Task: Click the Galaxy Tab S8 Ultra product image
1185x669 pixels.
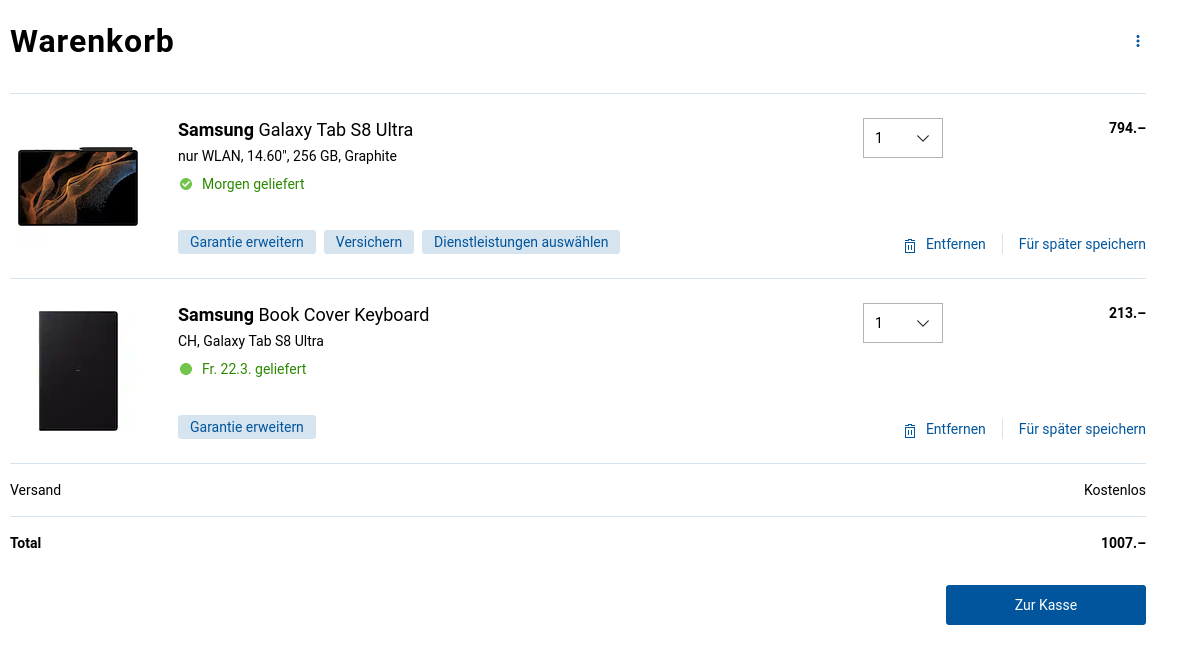Action: click(x=78, y=187)
